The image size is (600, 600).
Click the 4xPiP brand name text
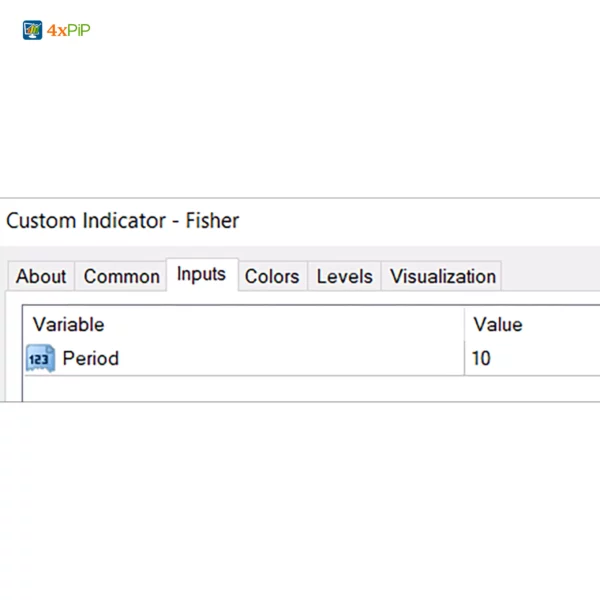click(x=68, y=30)
